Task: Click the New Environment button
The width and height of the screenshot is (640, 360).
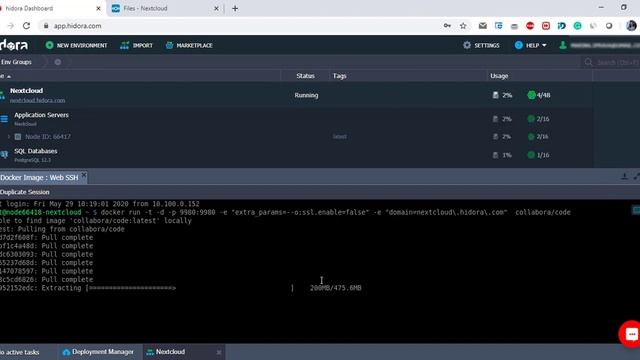Action: point(76,45)
